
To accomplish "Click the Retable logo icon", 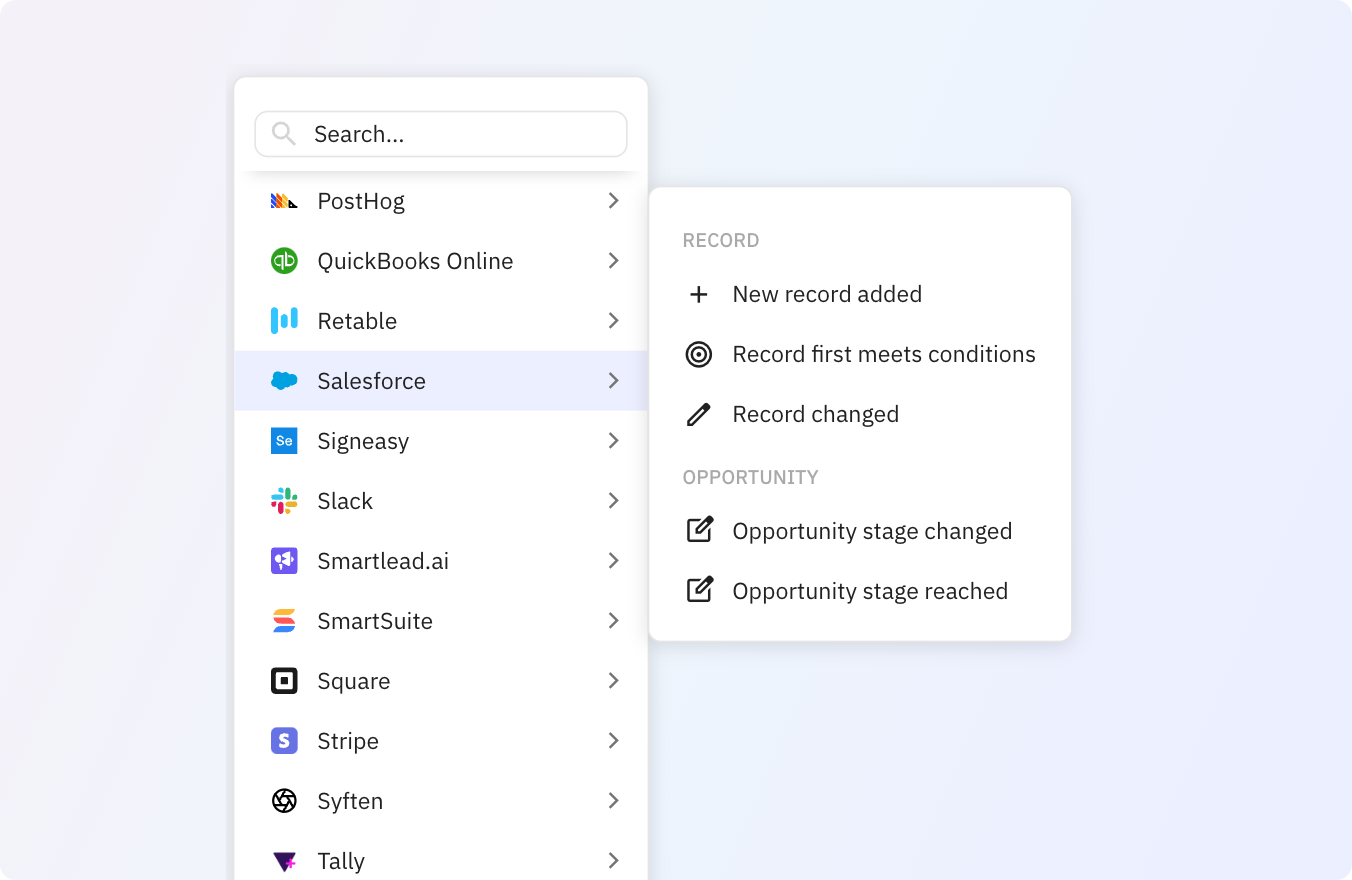I will point(284,321).
